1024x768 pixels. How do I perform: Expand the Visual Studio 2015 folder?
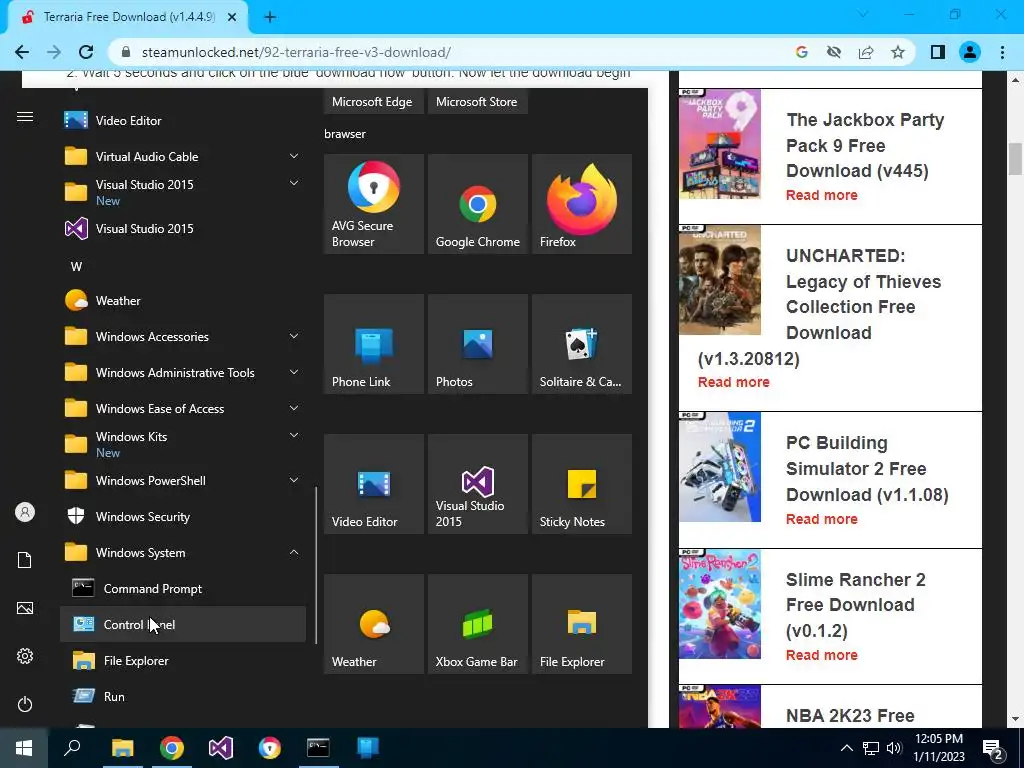(x=183, y=192)
